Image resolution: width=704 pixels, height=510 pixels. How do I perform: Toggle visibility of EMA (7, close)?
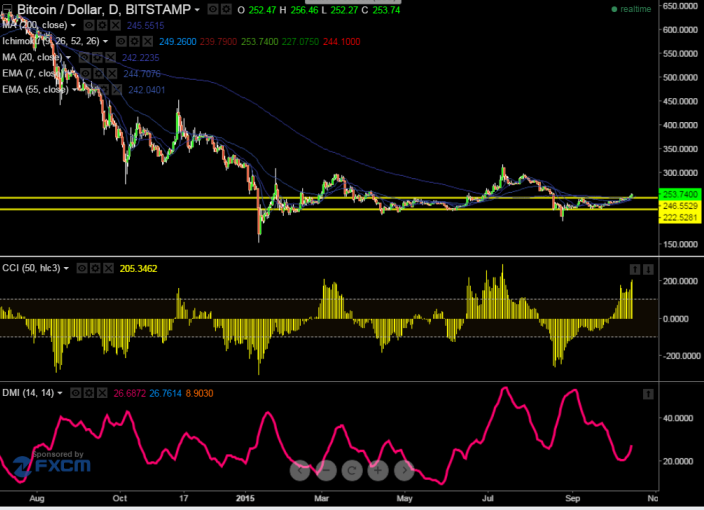[x=86, y=74]
